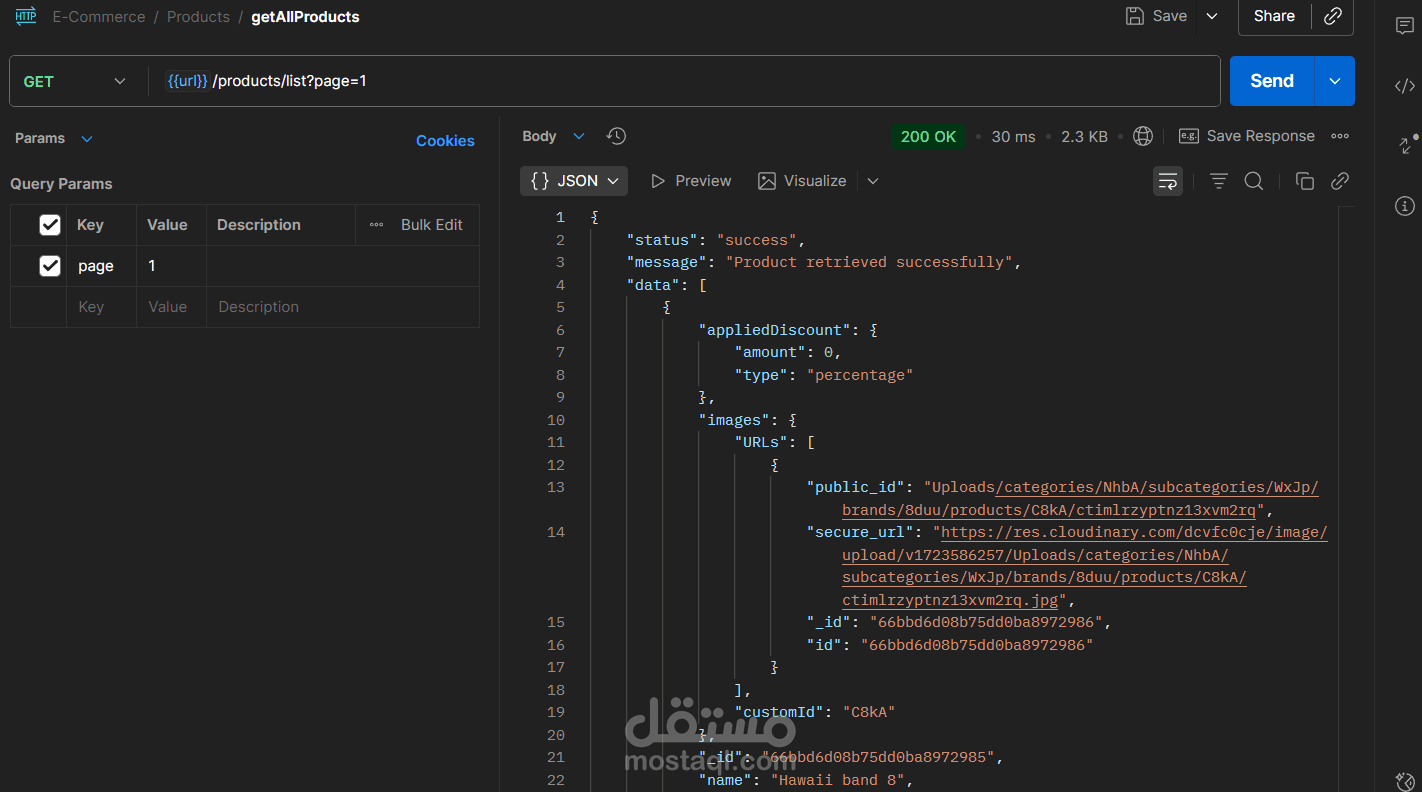Click the filter response icon

1218,181
